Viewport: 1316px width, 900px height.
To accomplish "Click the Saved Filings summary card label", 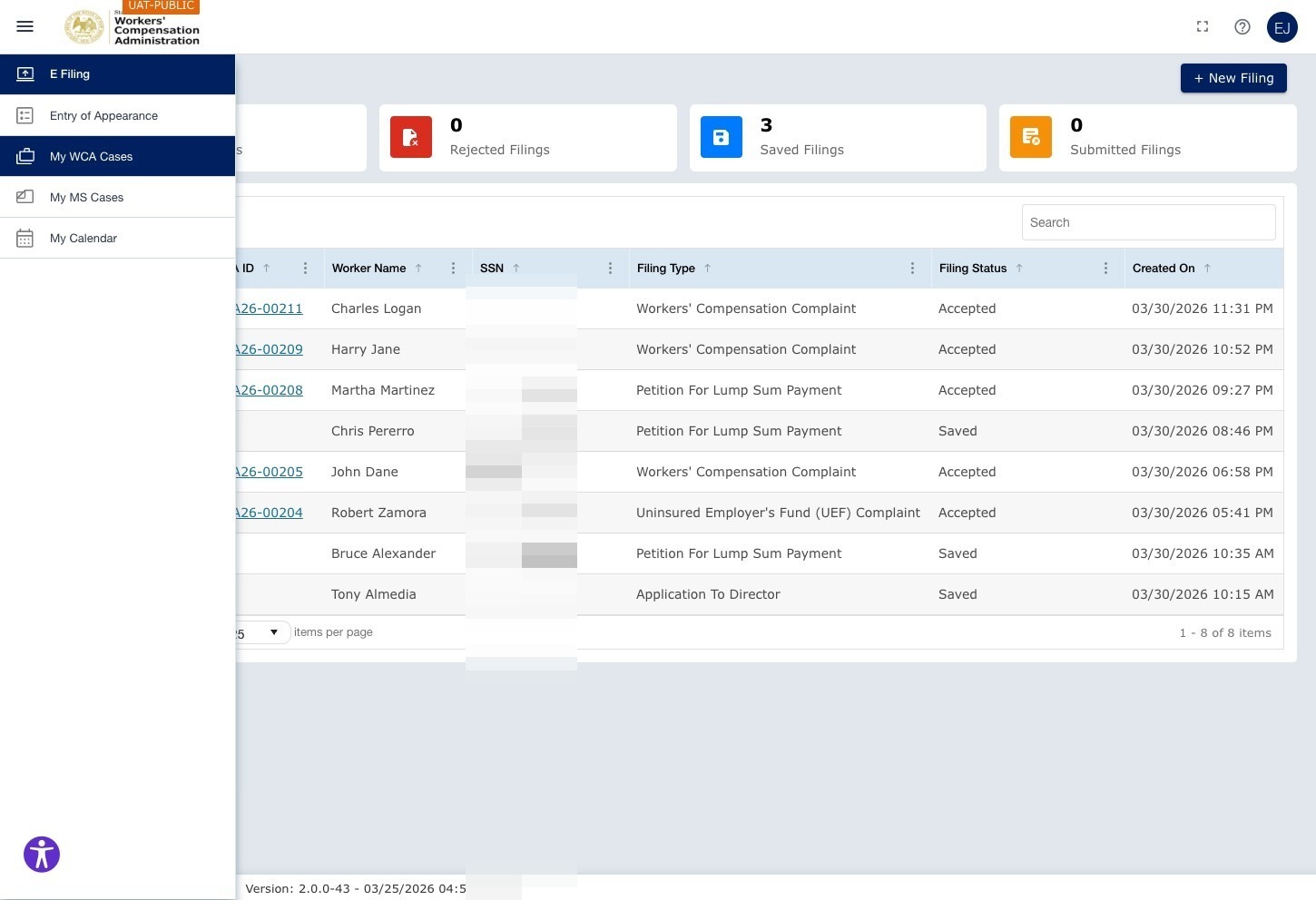I will point(802,150).
